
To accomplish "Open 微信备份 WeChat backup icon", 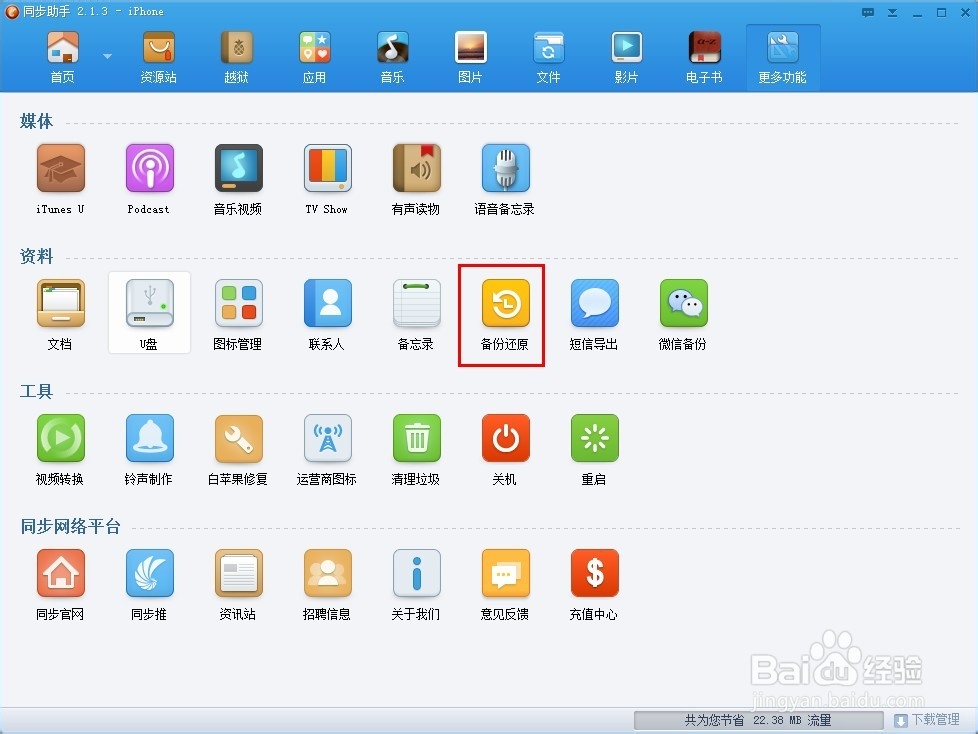I will [684, 303].
